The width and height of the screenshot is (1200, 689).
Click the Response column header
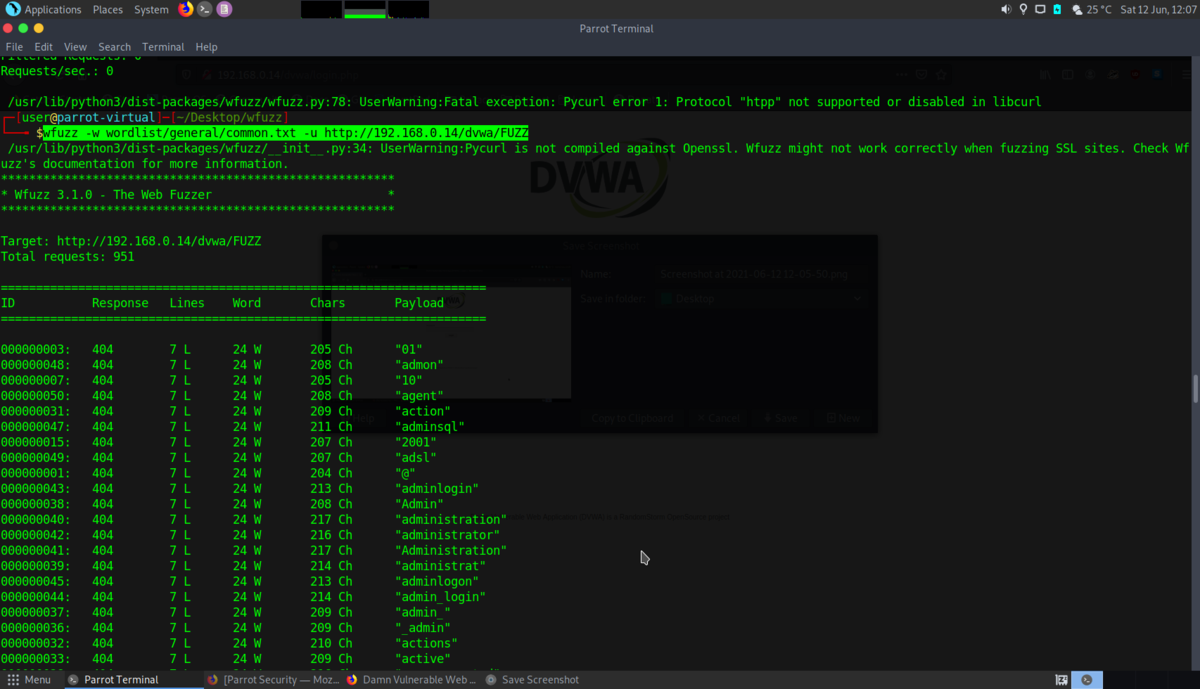click(x=120, y=303)
